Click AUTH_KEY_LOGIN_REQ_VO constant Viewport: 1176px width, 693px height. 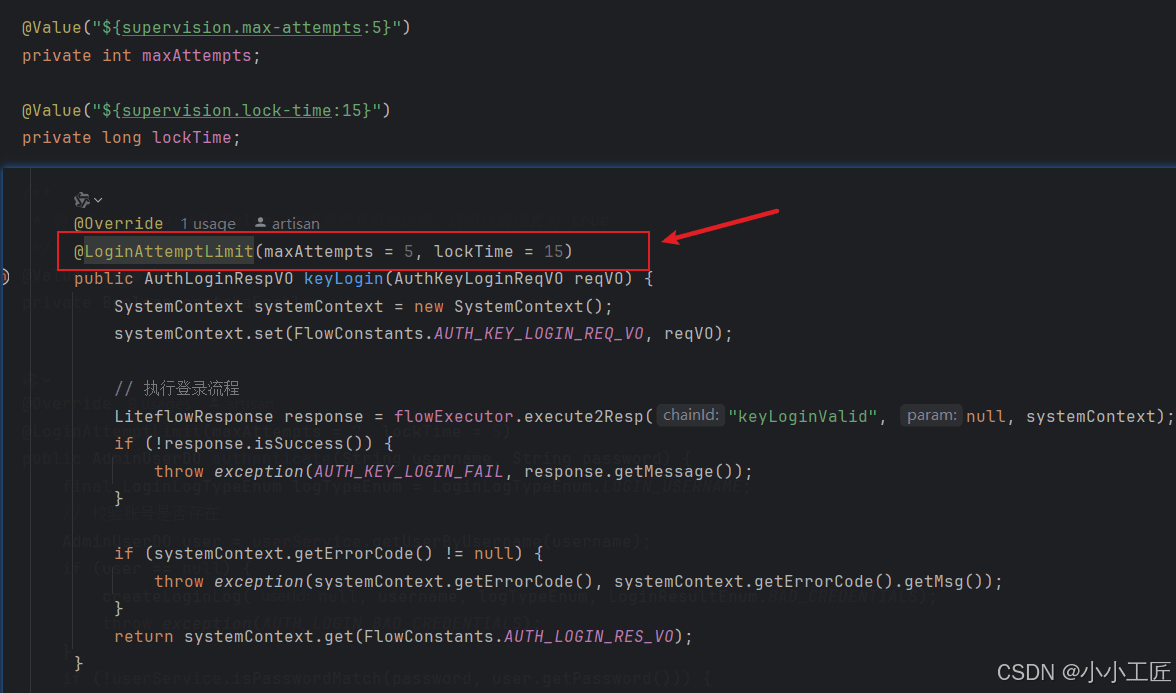pos(538,334)
